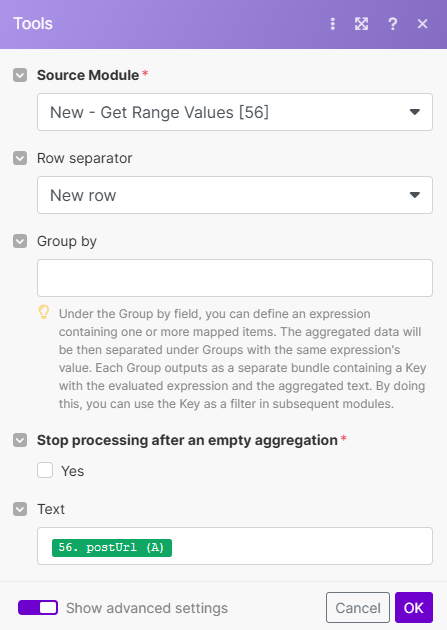Open help with the question mark icon
This screenshot has height=630, width=447.
(392, 24)
